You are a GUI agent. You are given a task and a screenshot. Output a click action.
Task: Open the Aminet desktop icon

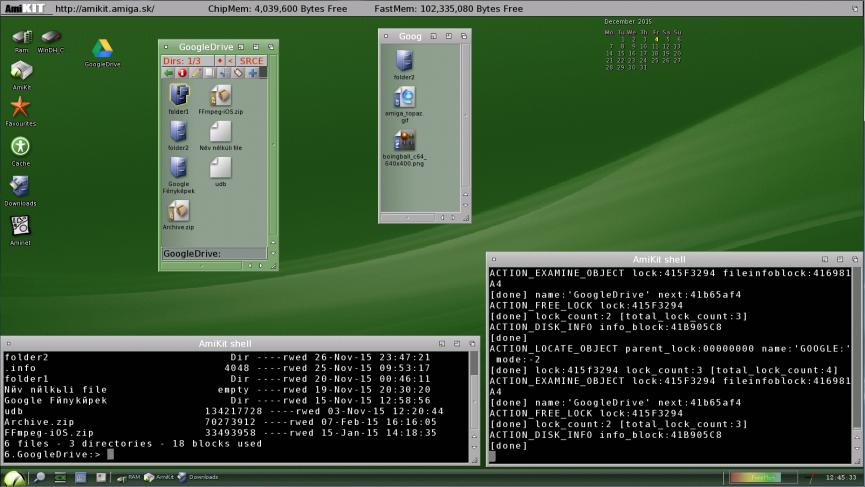(x=20, y=226)
